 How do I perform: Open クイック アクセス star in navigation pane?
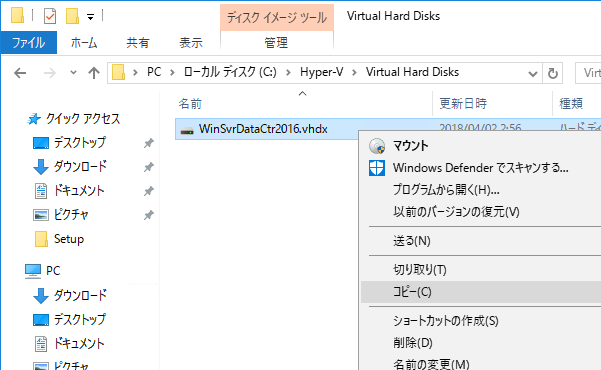point(34,119)
